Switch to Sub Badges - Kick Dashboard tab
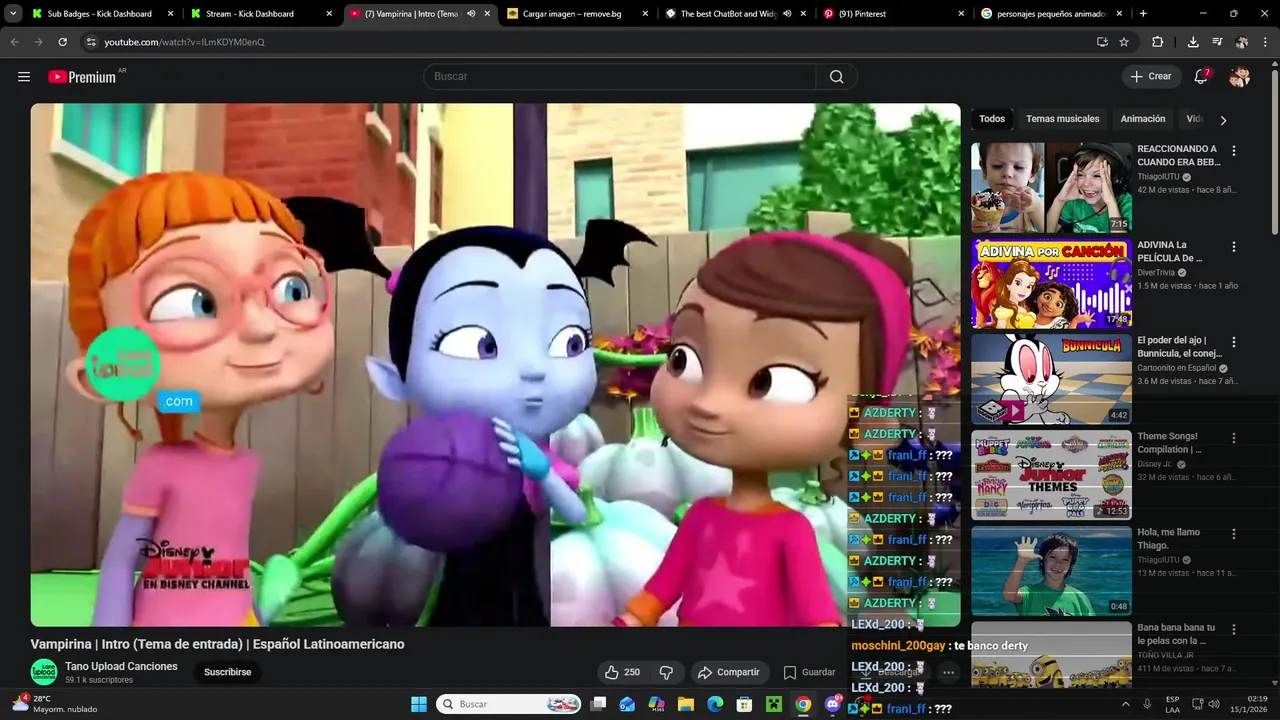1280x720 pixels. (102, 14)
